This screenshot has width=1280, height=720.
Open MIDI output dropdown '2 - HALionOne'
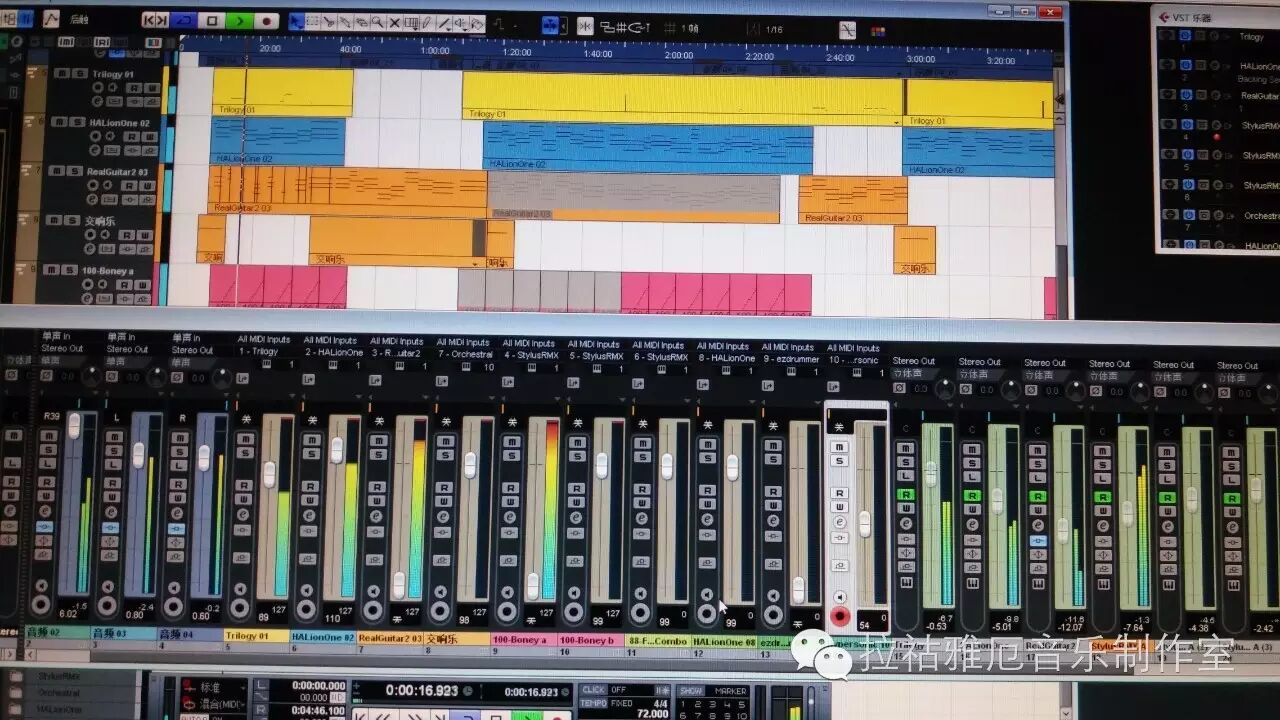click(334, 352)
